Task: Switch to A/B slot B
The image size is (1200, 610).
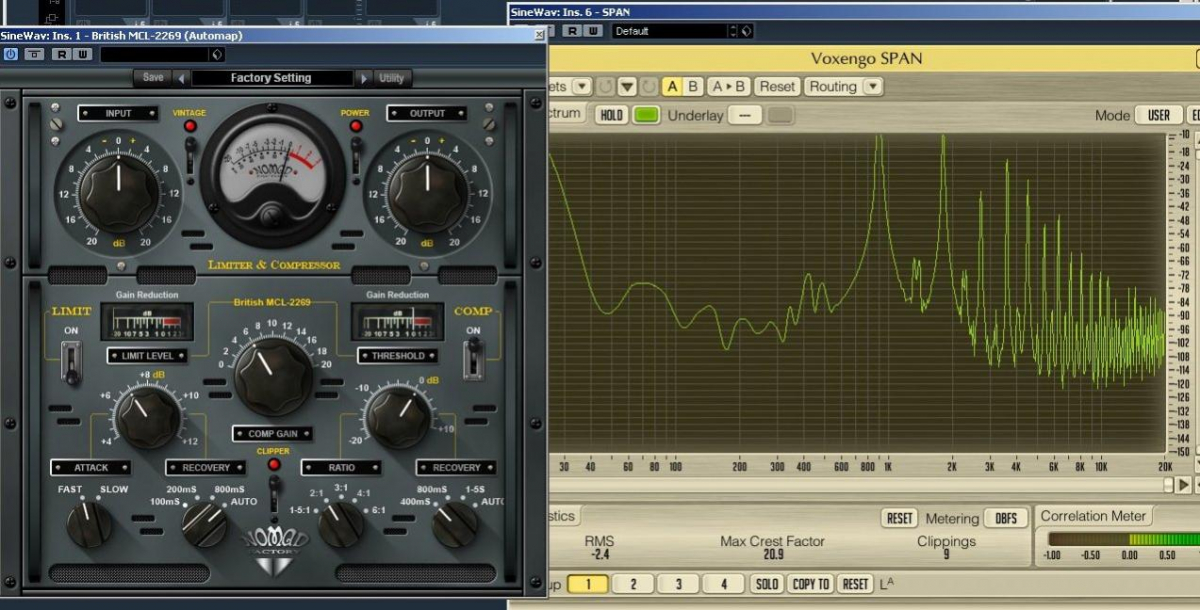Action: click(693, 87)
